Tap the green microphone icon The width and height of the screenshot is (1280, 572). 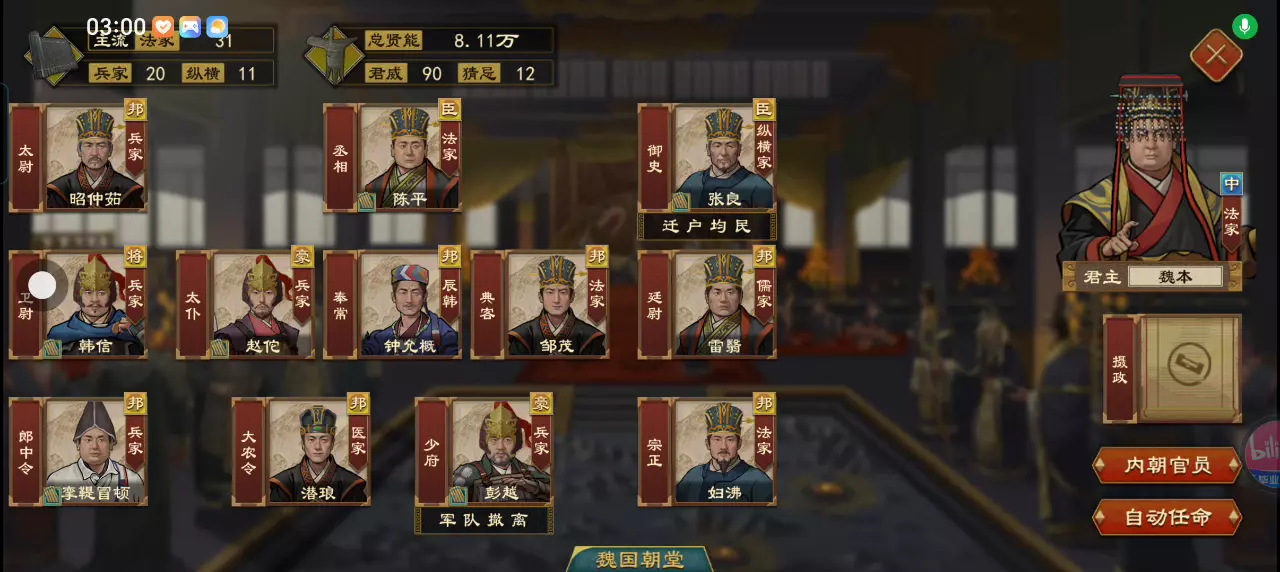(x=1245, y=26)
